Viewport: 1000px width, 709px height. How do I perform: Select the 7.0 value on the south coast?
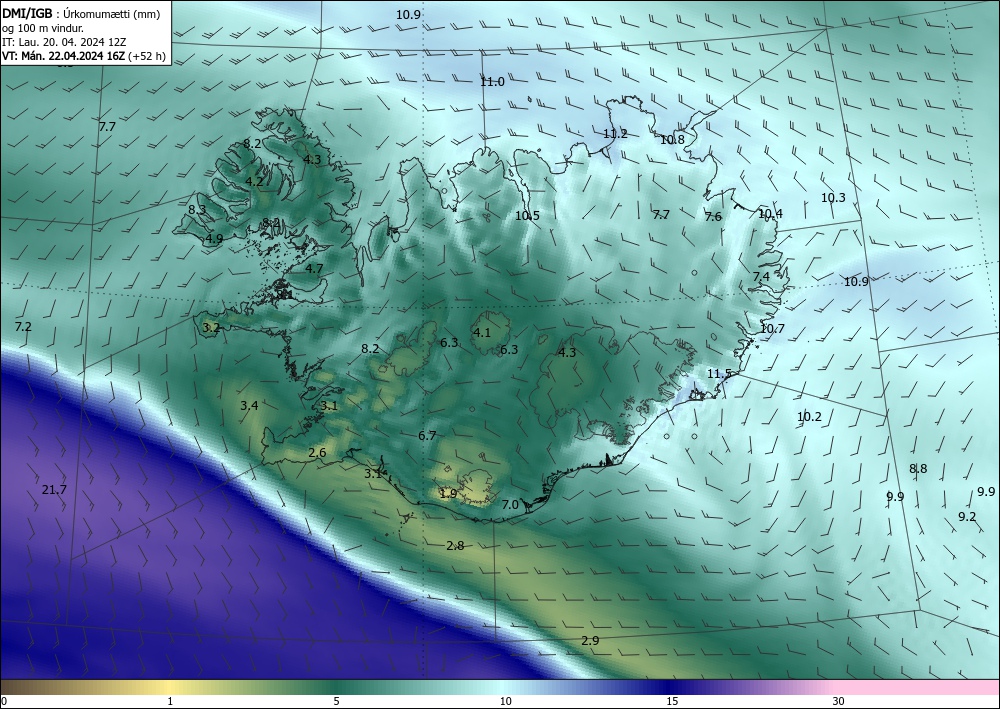coord(510,504)
